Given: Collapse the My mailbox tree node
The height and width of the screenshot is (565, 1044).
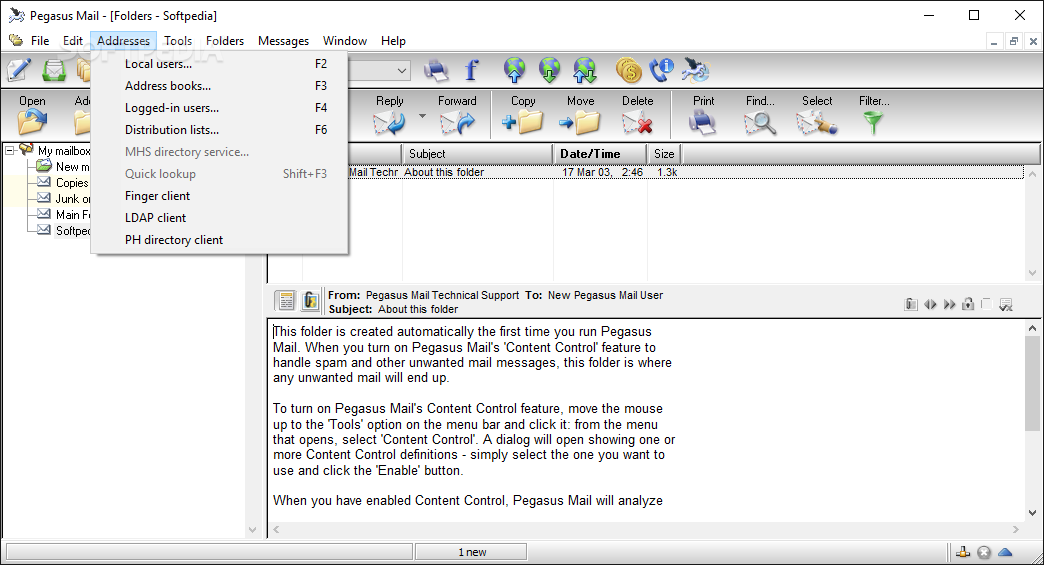Looking at the screenshot, I should point(10,150).
